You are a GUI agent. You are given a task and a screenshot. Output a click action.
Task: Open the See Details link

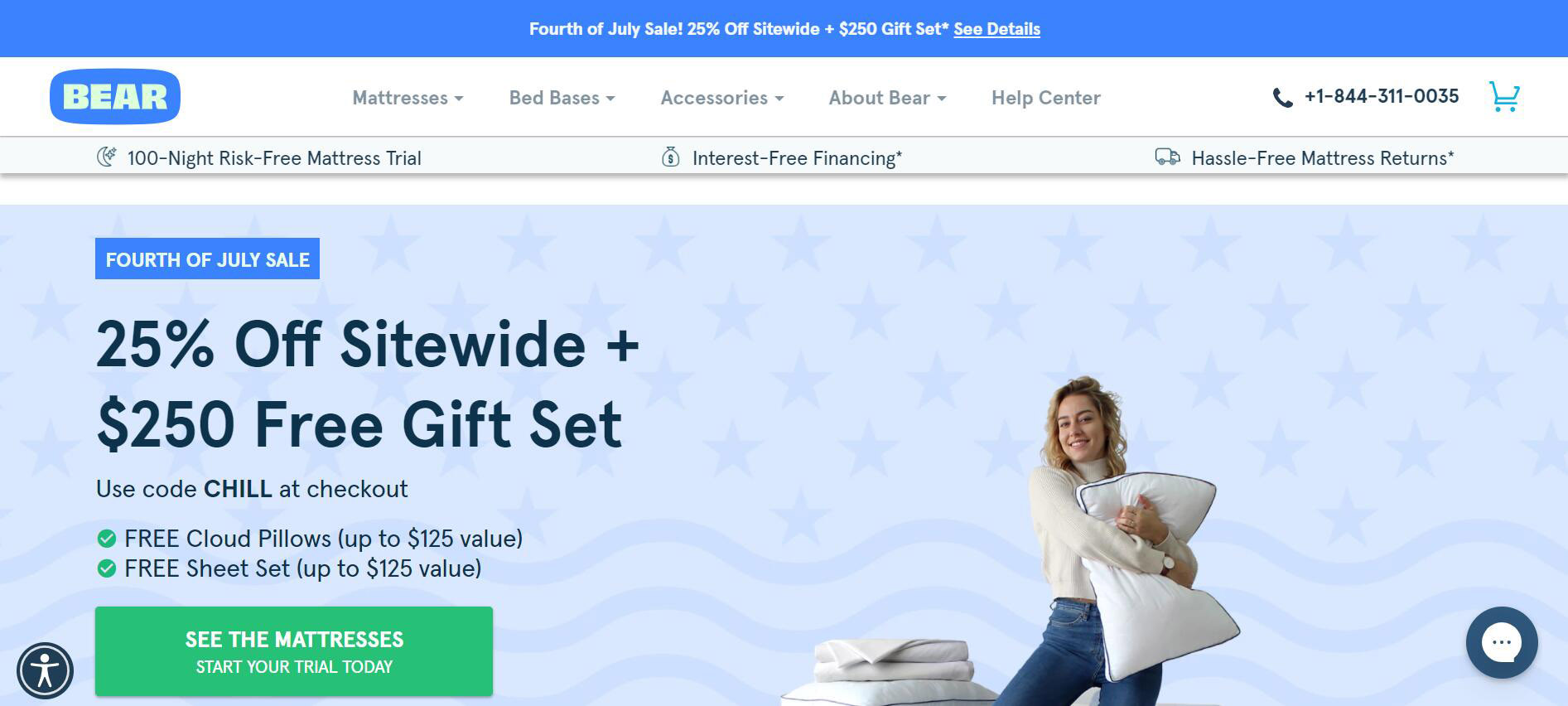996,29
